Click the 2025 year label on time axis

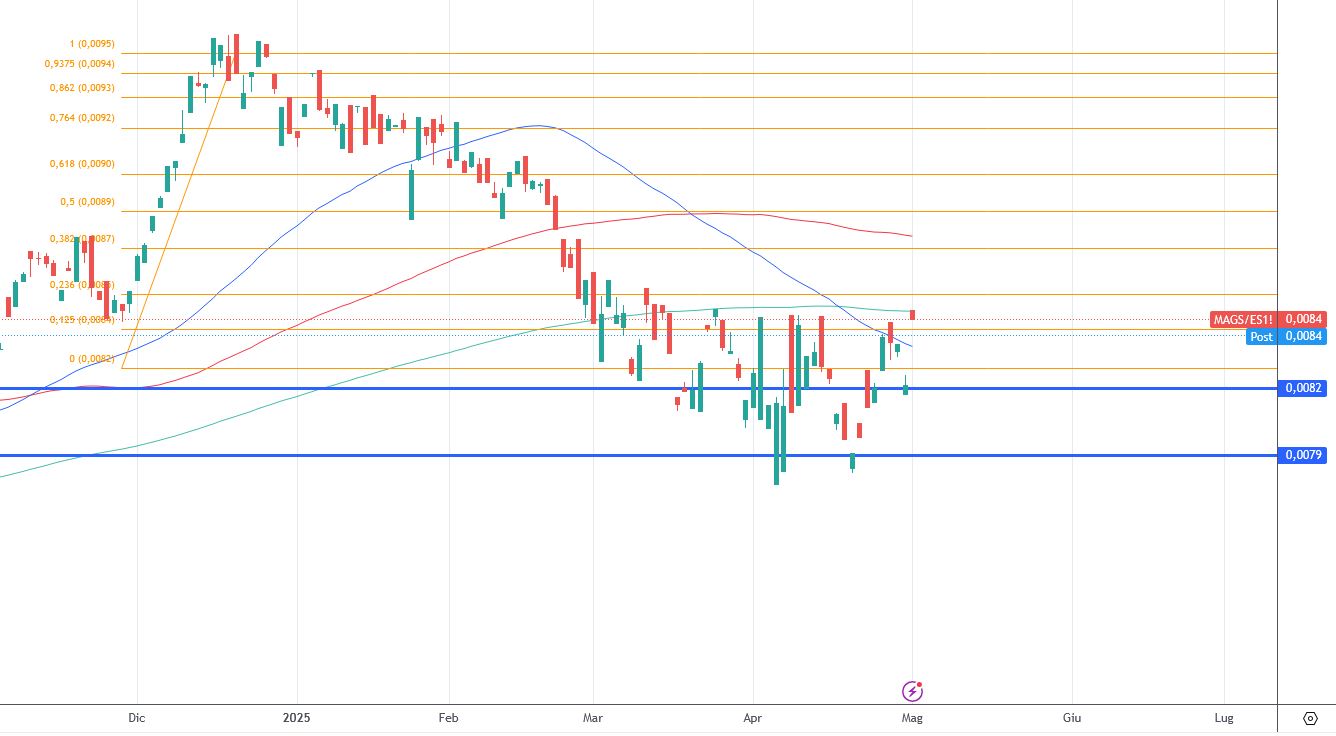pos(297,718)
